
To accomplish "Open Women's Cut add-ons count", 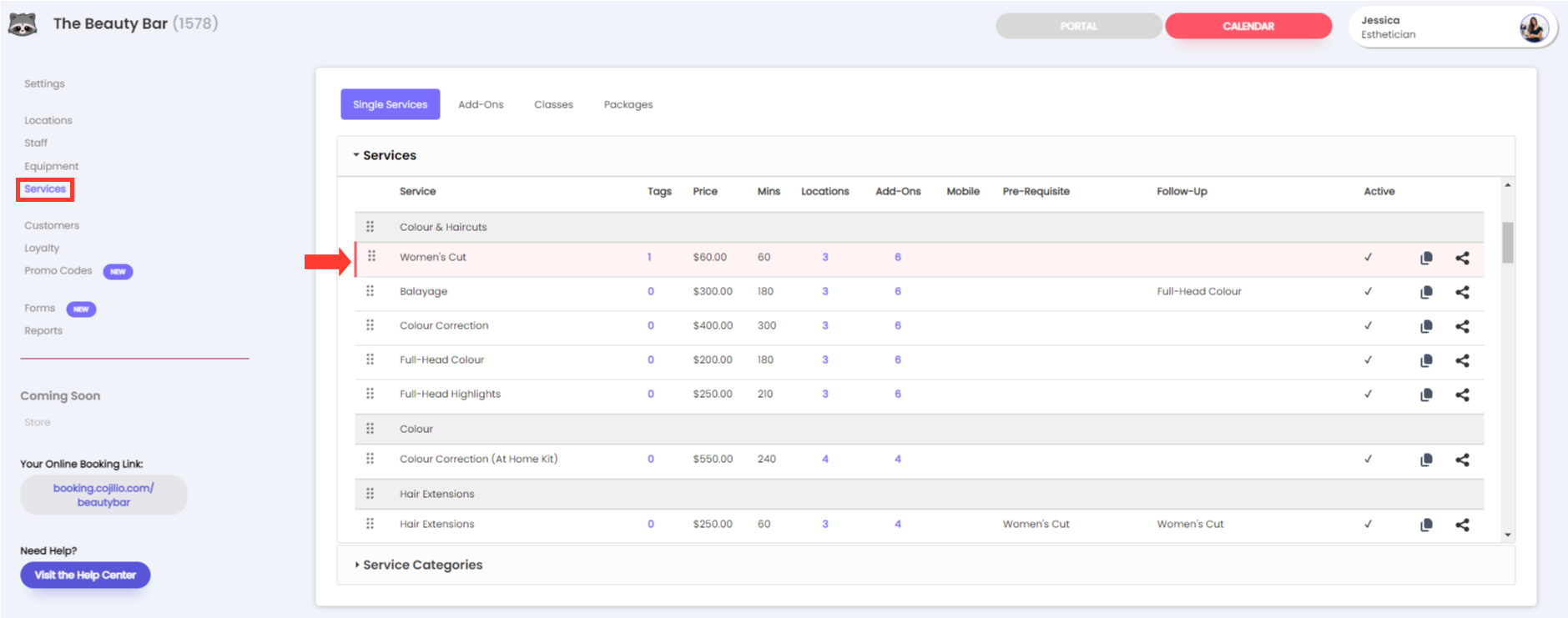I will coord(898,257).
